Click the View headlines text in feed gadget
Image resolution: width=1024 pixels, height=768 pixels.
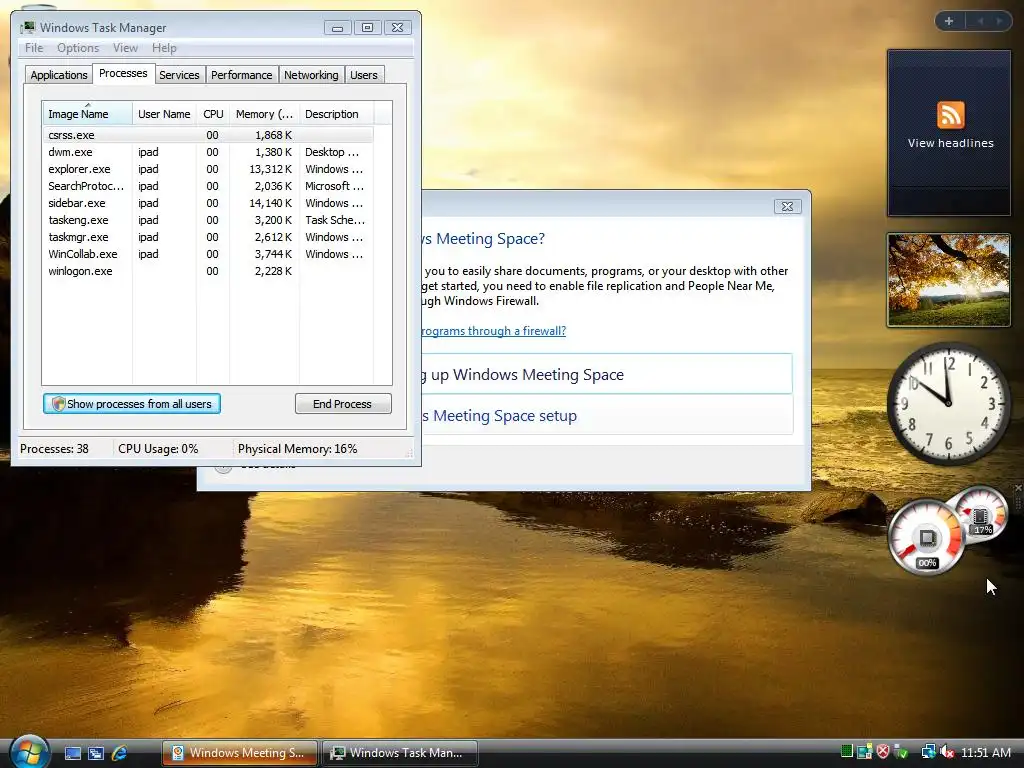point(951,143)
